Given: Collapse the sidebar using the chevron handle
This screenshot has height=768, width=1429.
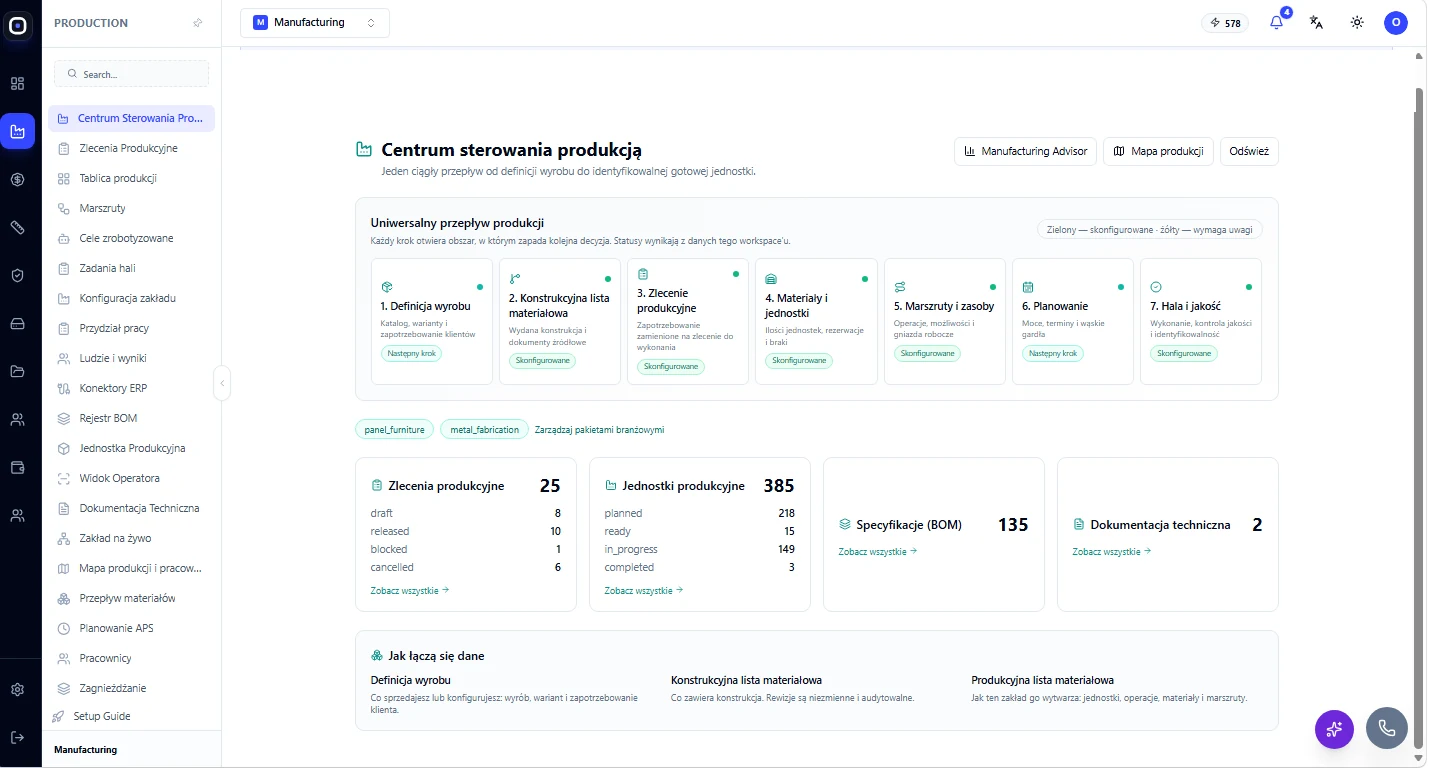Looking at the screenshot, I should 222,383.
